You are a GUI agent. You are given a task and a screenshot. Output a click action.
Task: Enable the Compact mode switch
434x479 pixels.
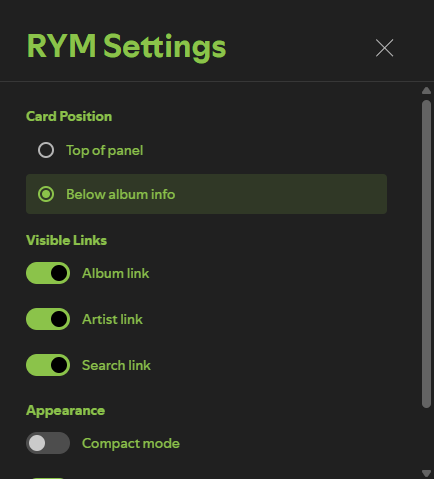[48, 443]
